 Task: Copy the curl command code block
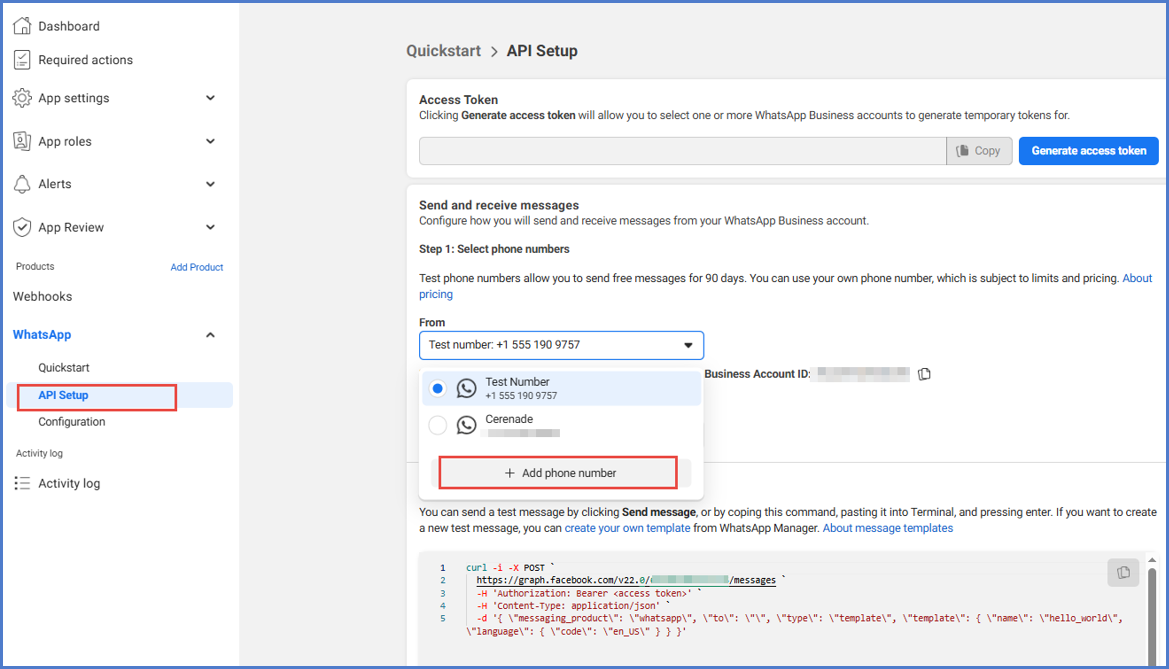pos(1123,572)
